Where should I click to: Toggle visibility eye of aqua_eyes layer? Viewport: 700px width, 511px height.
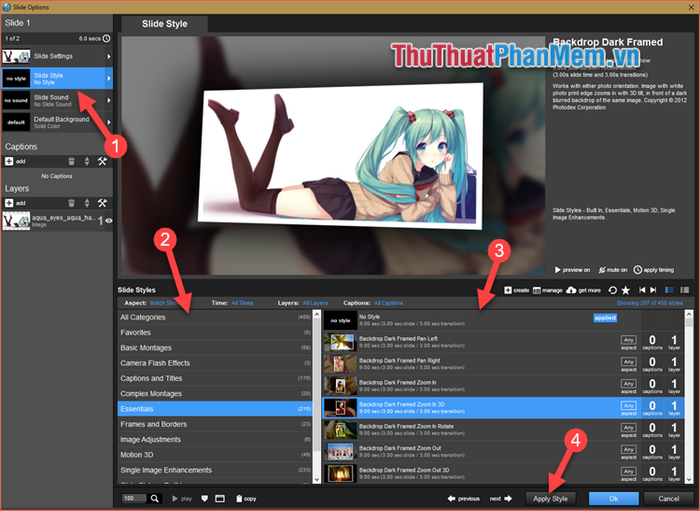pyautogui.click(x=108, y=220)
